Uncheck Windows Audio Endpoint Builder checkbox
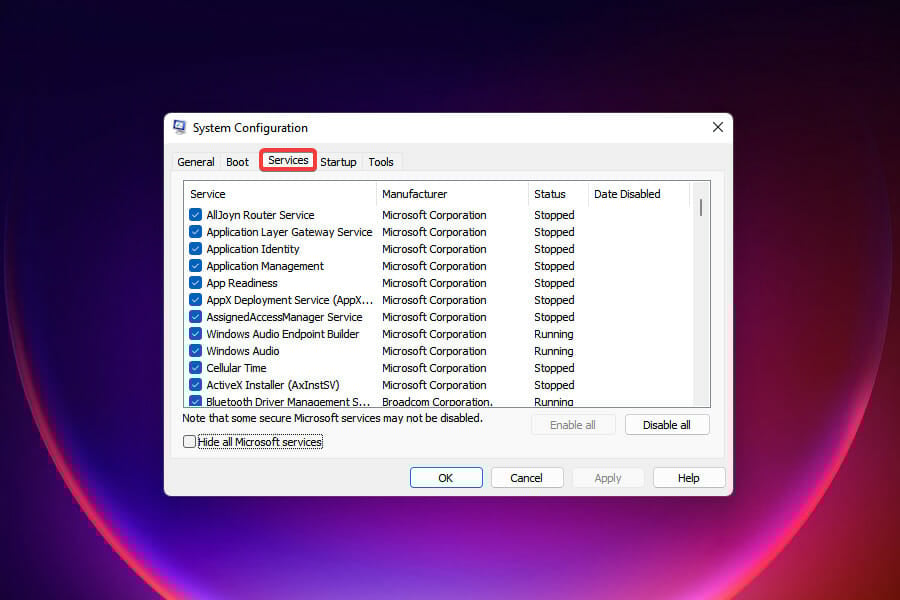 click(195, 334)
